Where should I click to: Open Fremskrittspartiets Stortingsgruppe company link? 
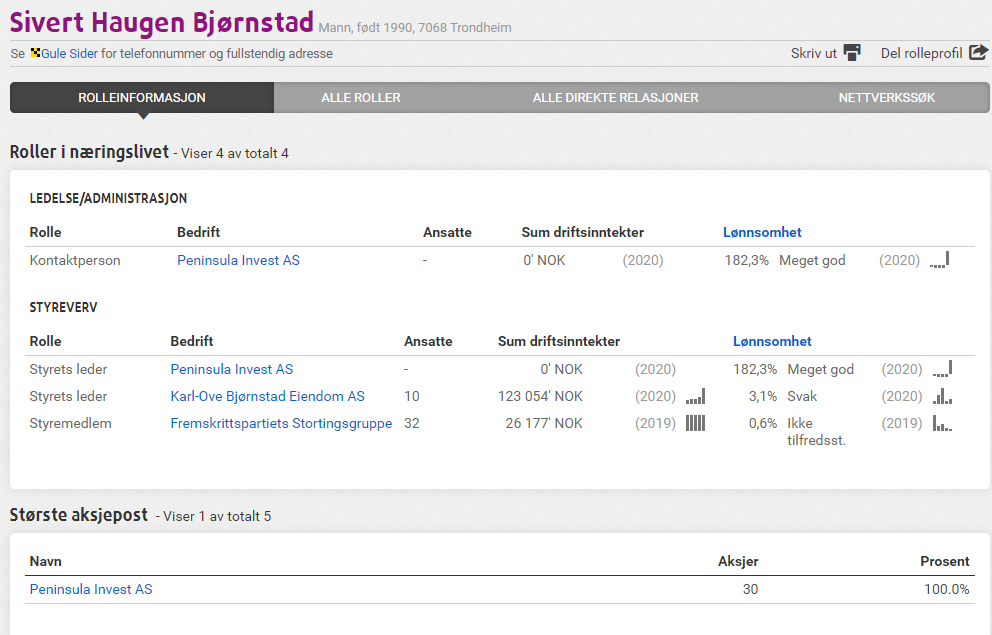[x=281, y=423]
